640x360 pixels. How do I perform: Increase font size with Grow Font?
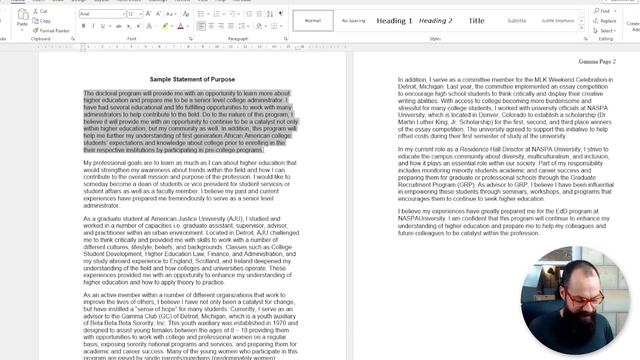click(149, 14)
